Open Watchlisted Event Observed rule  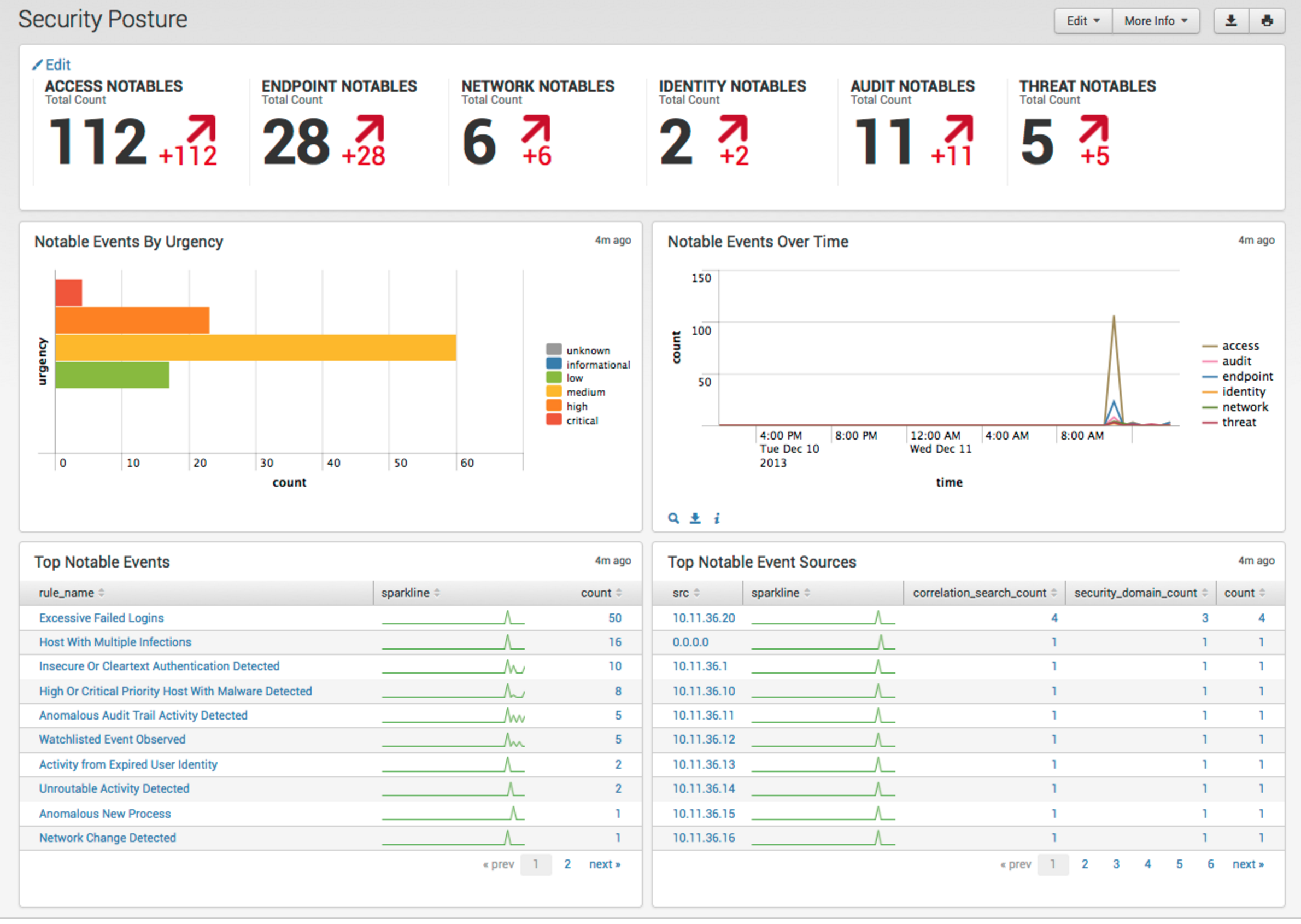pos(112,740)
